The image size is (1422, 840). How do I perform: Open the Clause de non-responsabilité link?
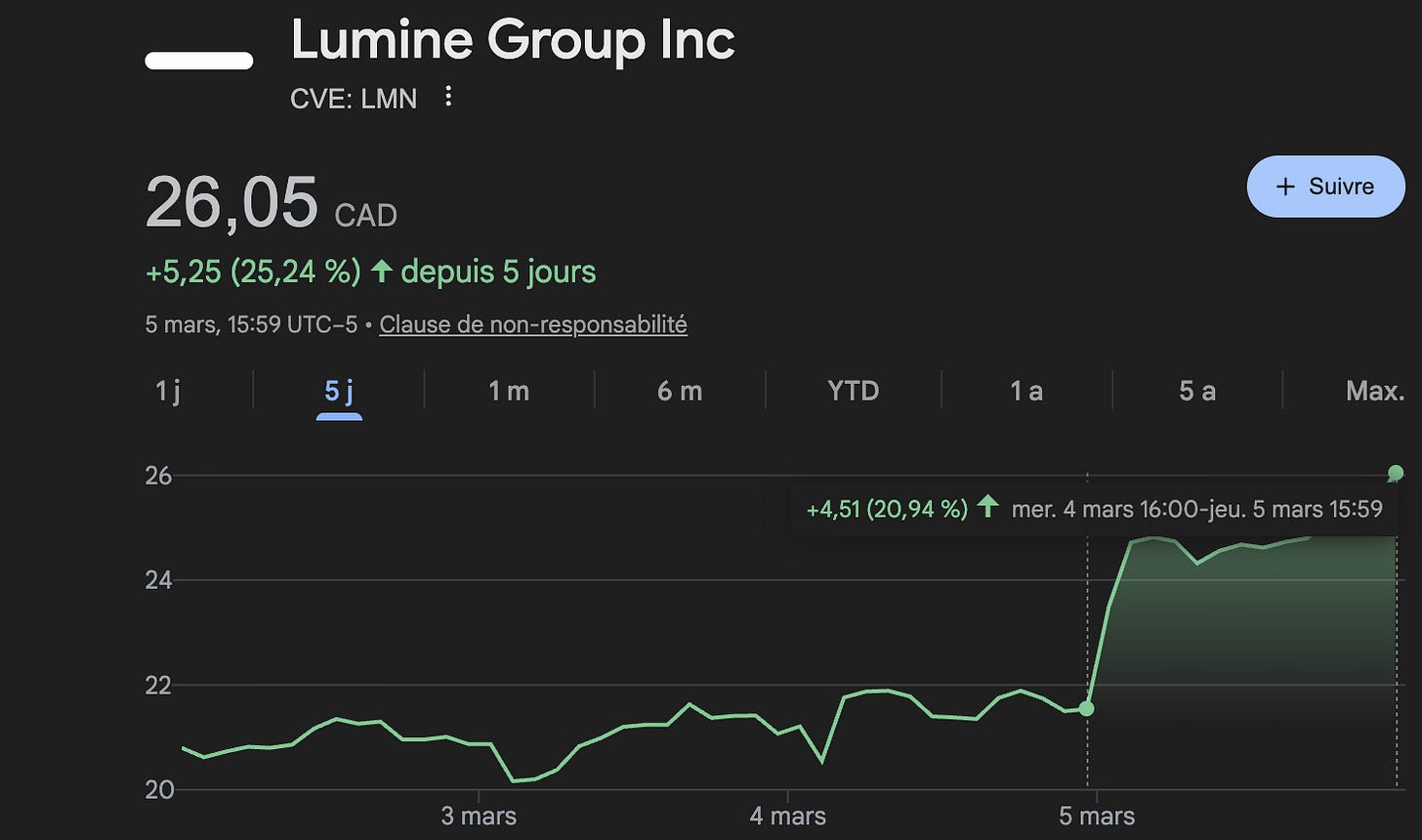pos(533,324)
